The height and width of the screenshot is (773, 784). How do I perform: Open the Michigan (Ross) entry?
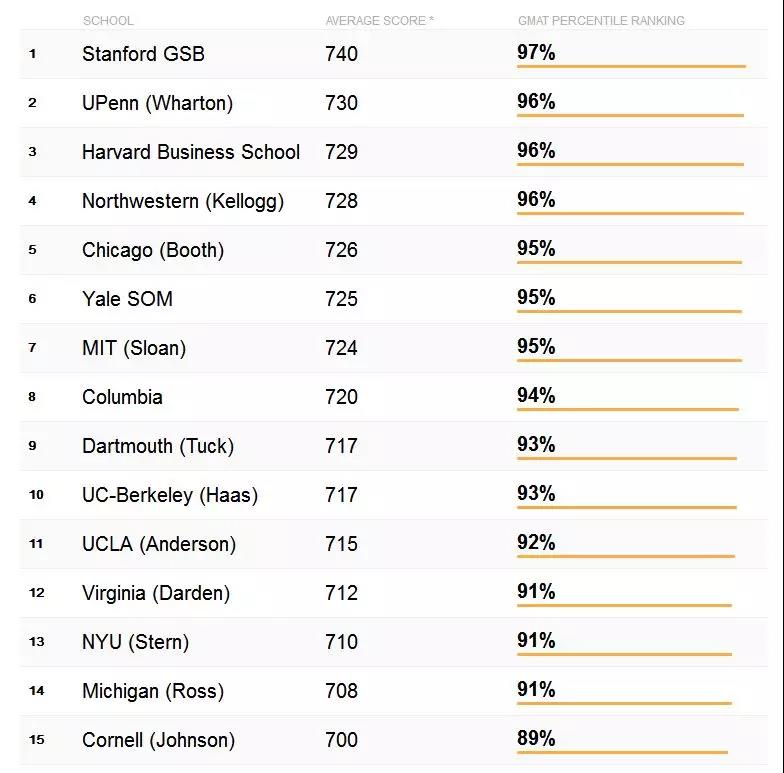tap(153, 691)
